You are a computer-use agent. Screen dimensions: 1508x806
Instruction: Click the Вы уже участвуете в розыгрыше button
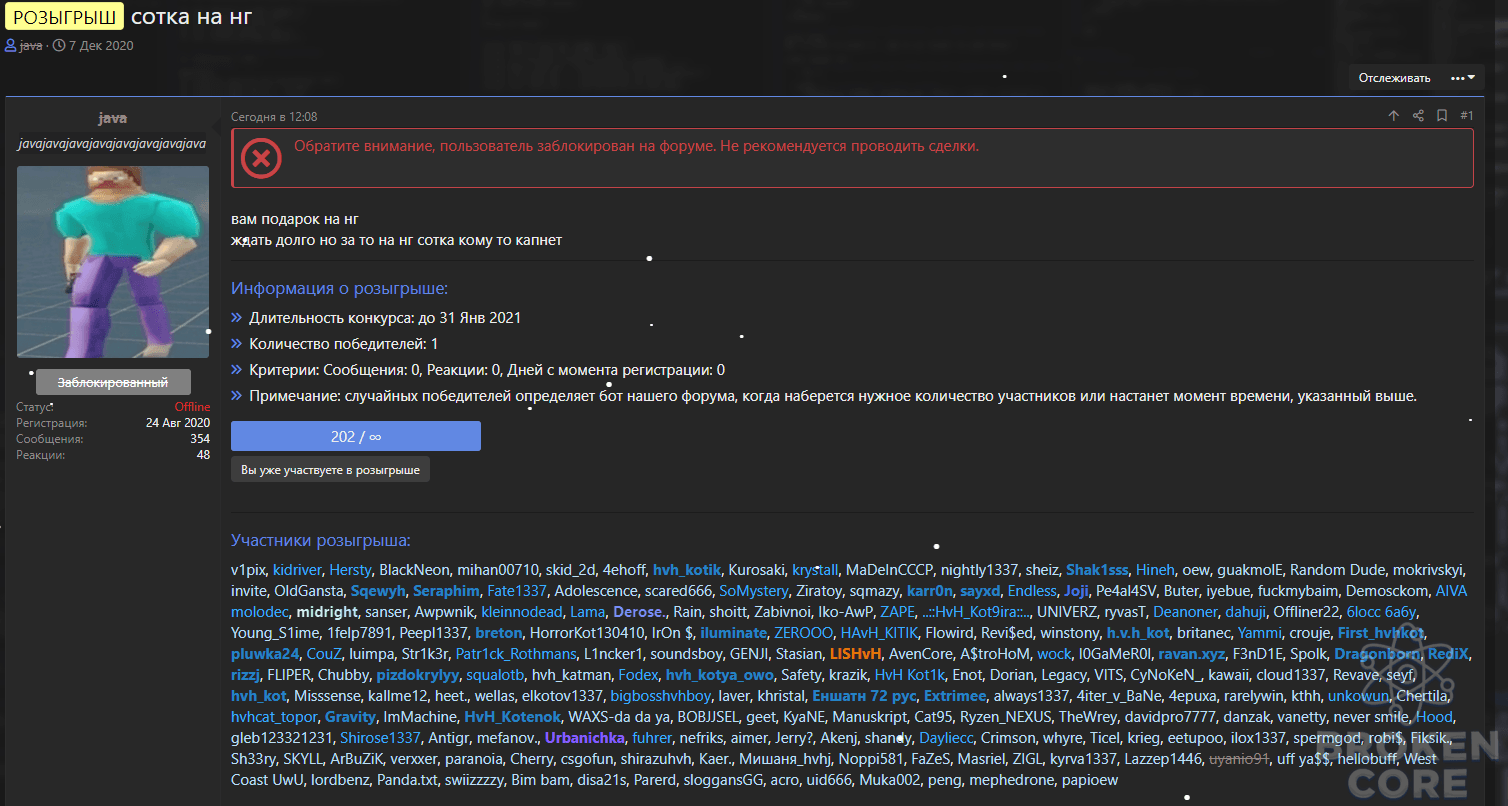pos(330,470)
